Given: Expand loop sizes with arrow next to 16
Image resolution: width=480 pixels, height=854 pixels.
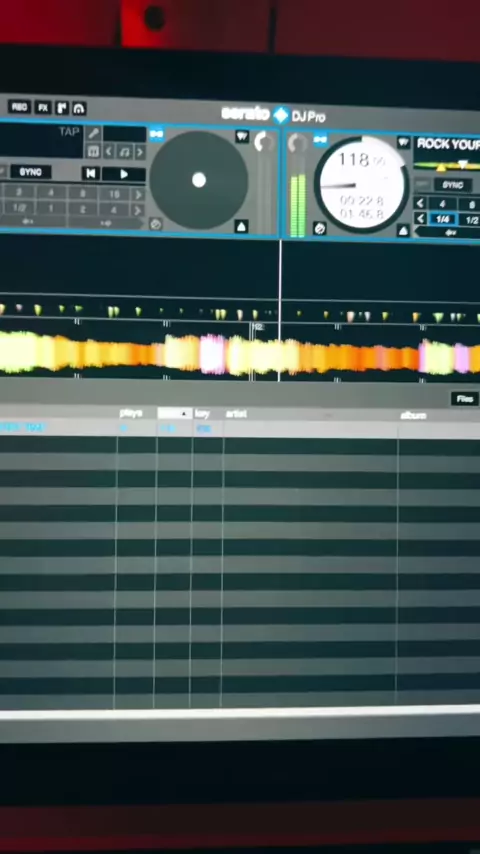Looking at the screenshot, I should [138, 194].
